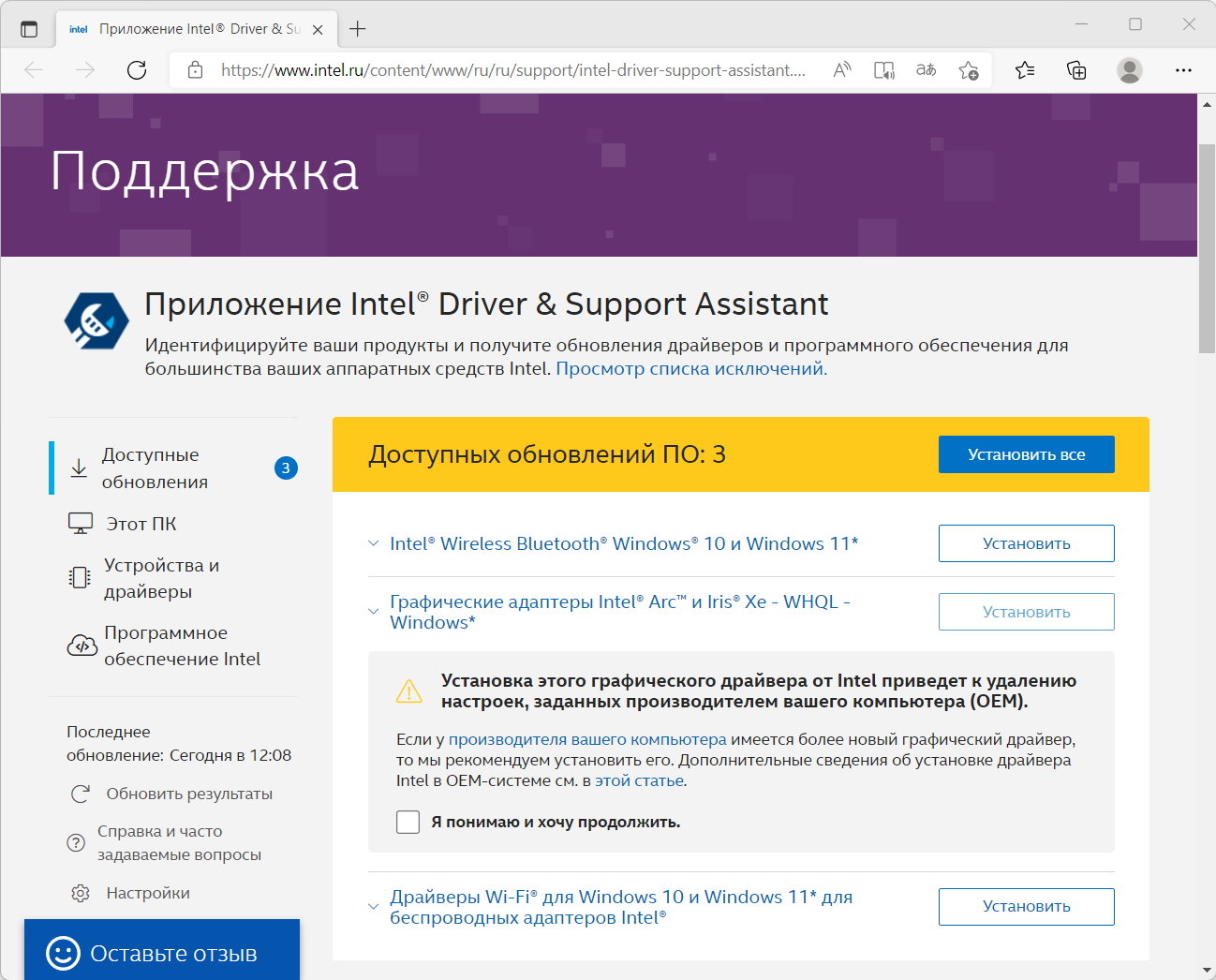Viewport: 1216px width, 980px height.
Task: Click the cloud code icon for Программное обеспечение
Action: (82, 646)
